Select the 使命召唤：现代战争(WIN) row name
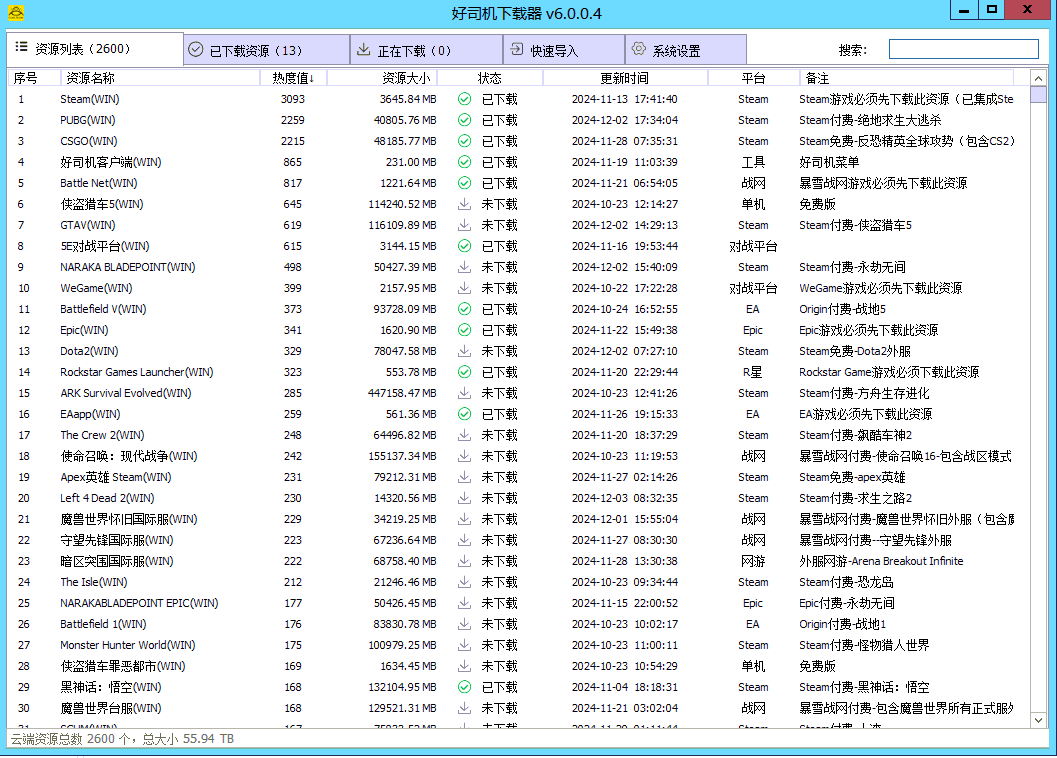This screenshot has width=1057, height=758. coord(129,457)
